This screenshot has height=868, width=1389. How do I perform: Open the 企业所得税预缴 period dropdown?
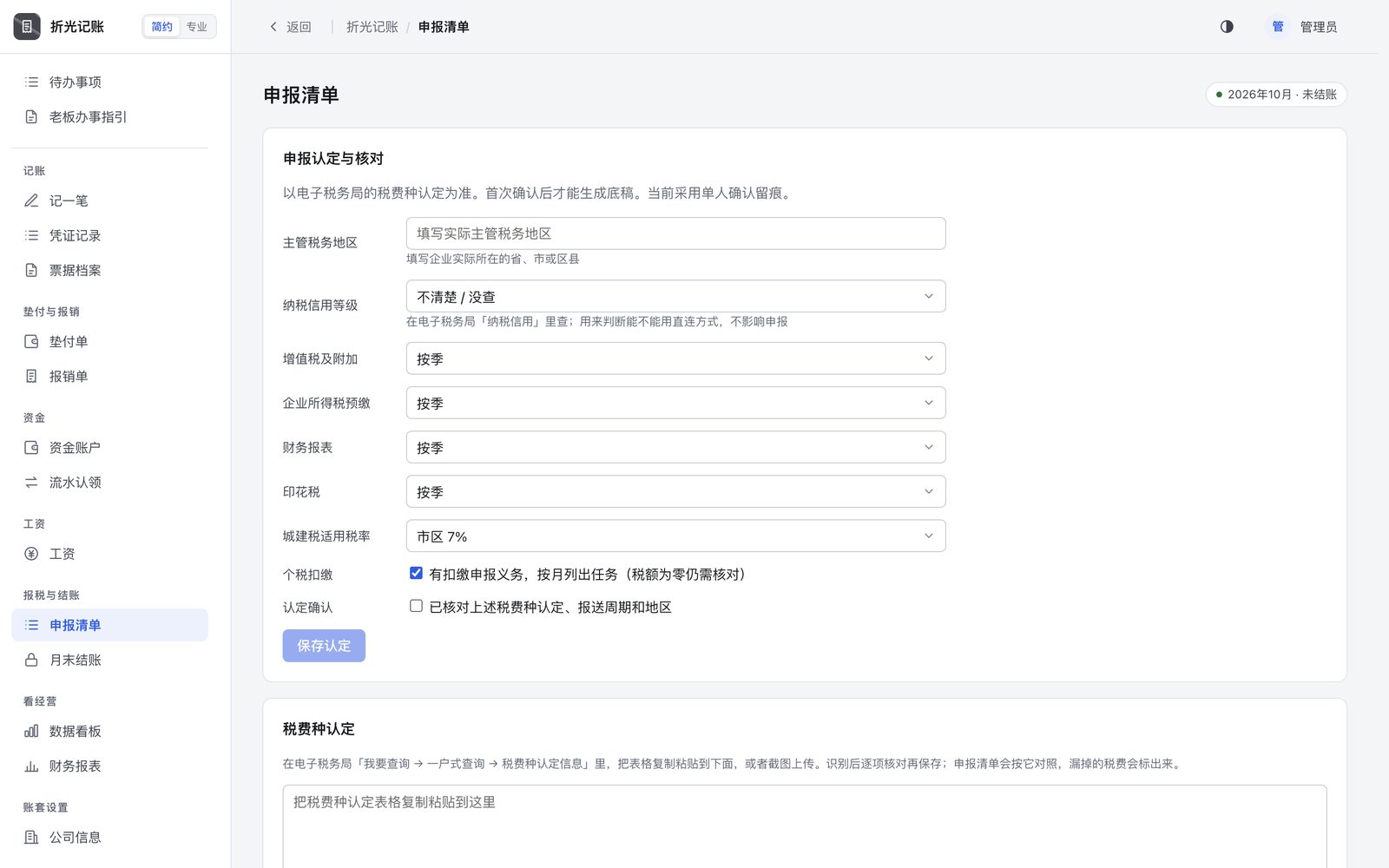pyautogui.click(x=675, y=403)
